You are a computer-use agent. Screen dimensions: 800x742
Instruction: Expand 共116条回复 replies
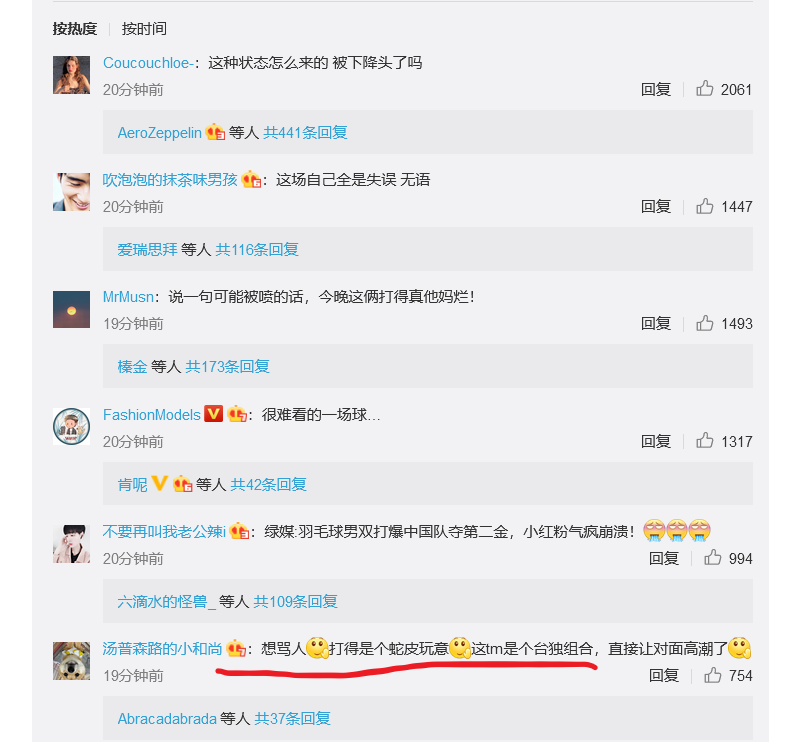click(257, 250)
